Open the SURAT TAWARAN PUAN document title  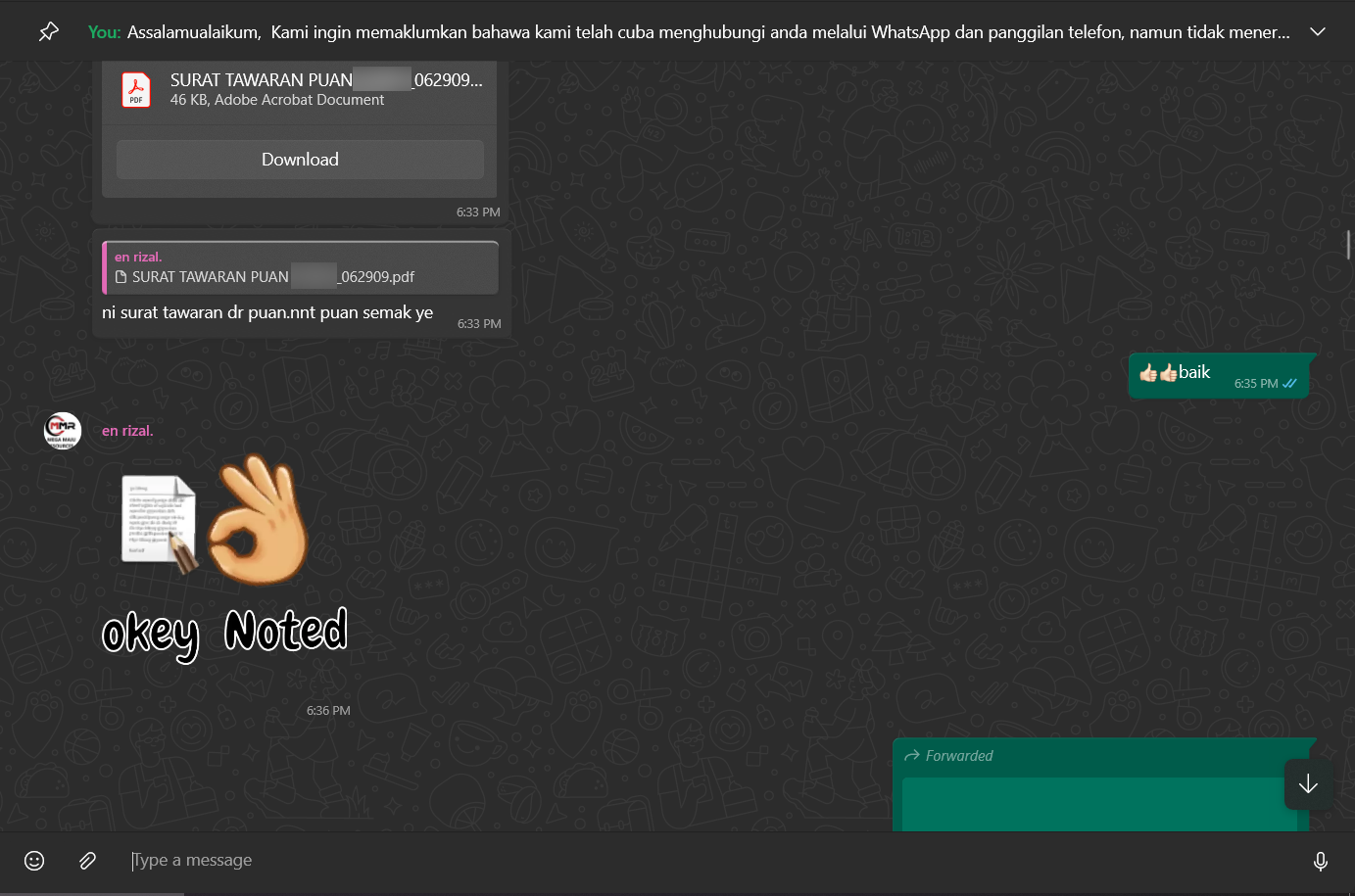325,80
